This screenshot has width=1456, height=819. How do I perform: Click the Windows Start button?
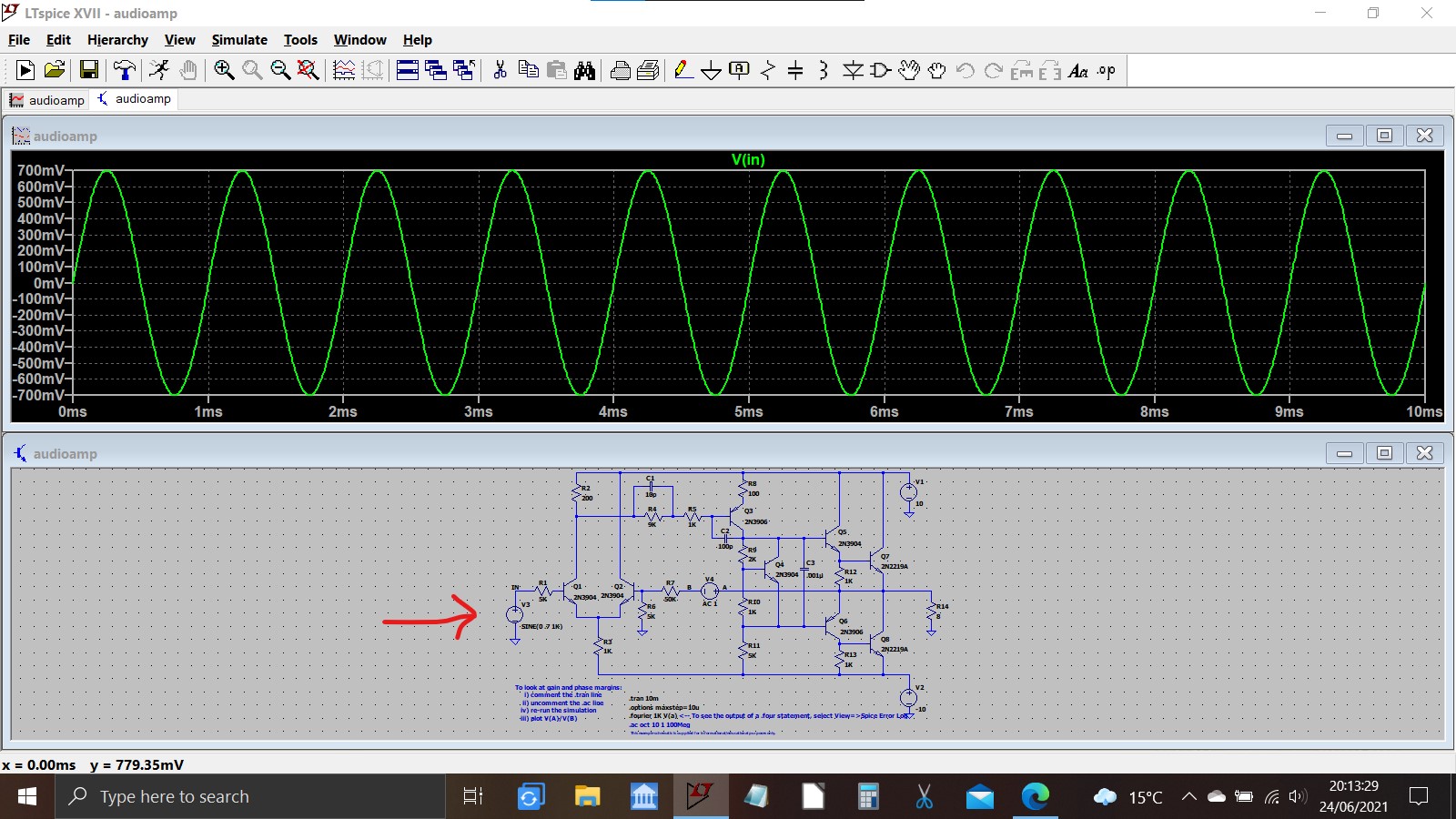pyautogui.click(x=27, y=796)
